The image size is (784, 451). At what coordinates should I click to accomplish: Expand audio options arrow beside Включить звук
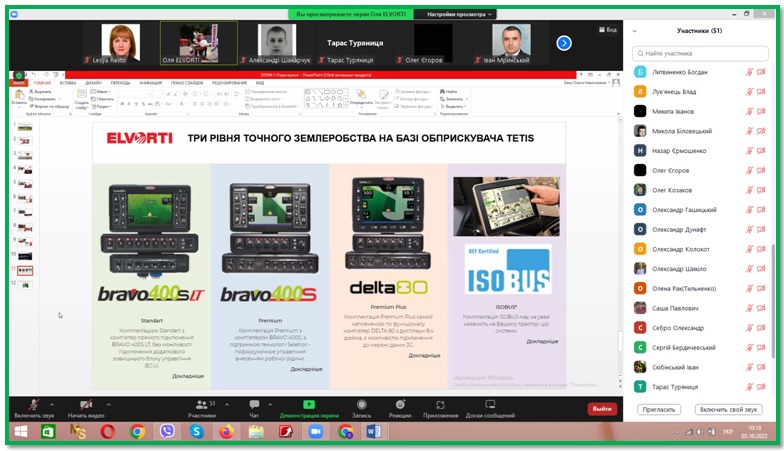tap(52, 404)
